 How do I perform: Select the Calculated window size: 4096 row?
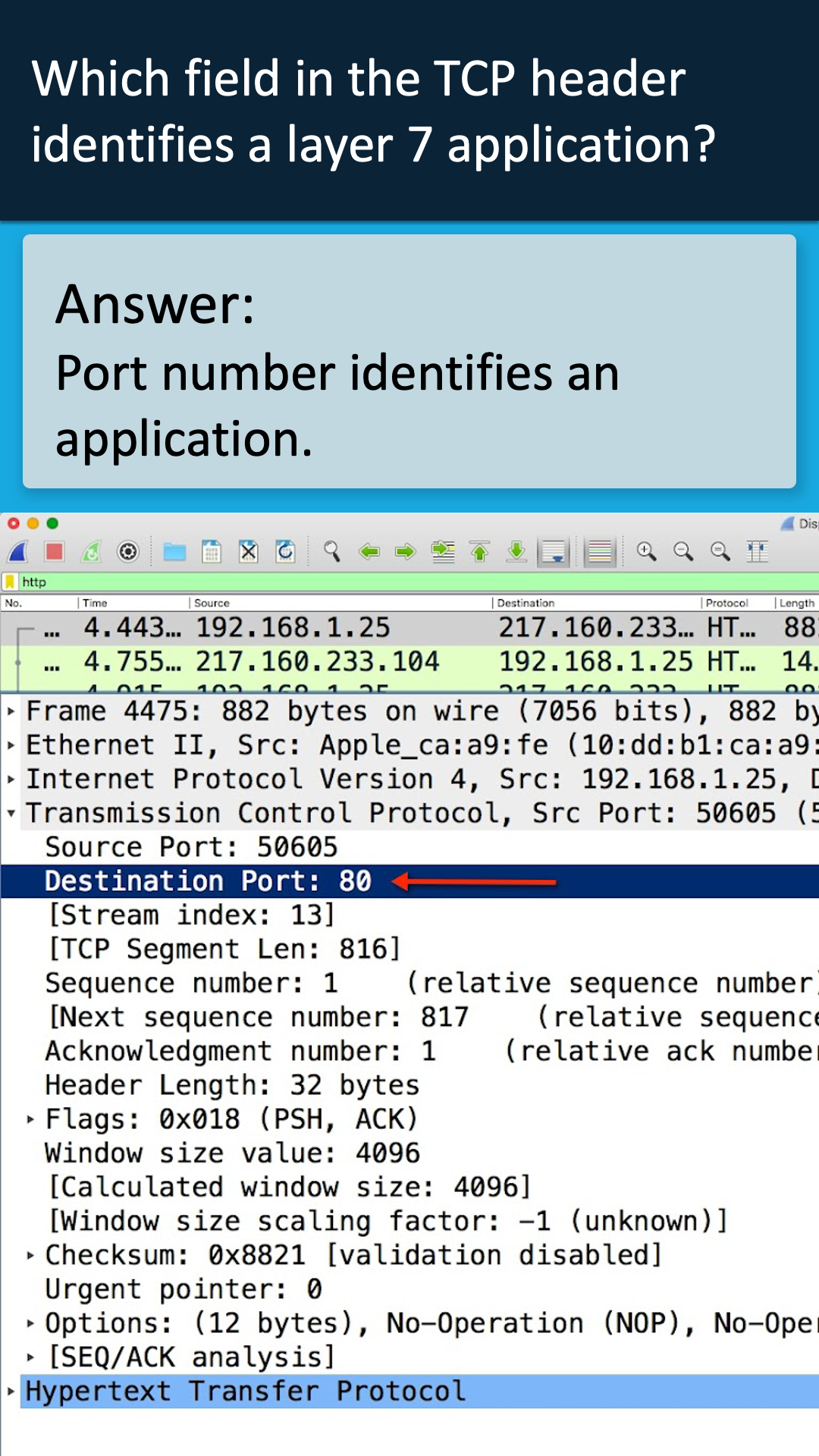[409, 1187]
